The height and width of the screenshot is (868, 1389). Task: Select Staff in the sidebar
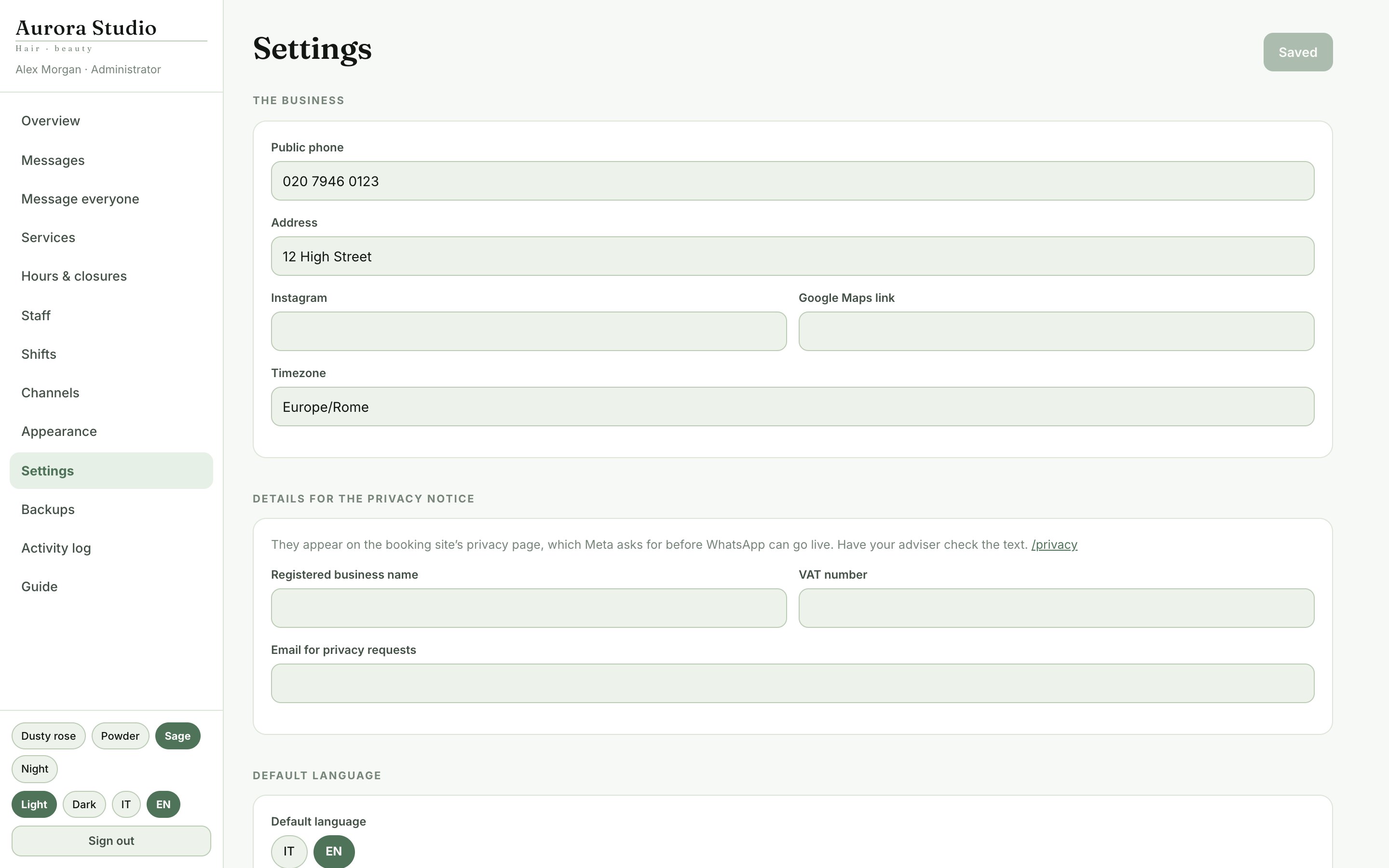click(111, 316)
